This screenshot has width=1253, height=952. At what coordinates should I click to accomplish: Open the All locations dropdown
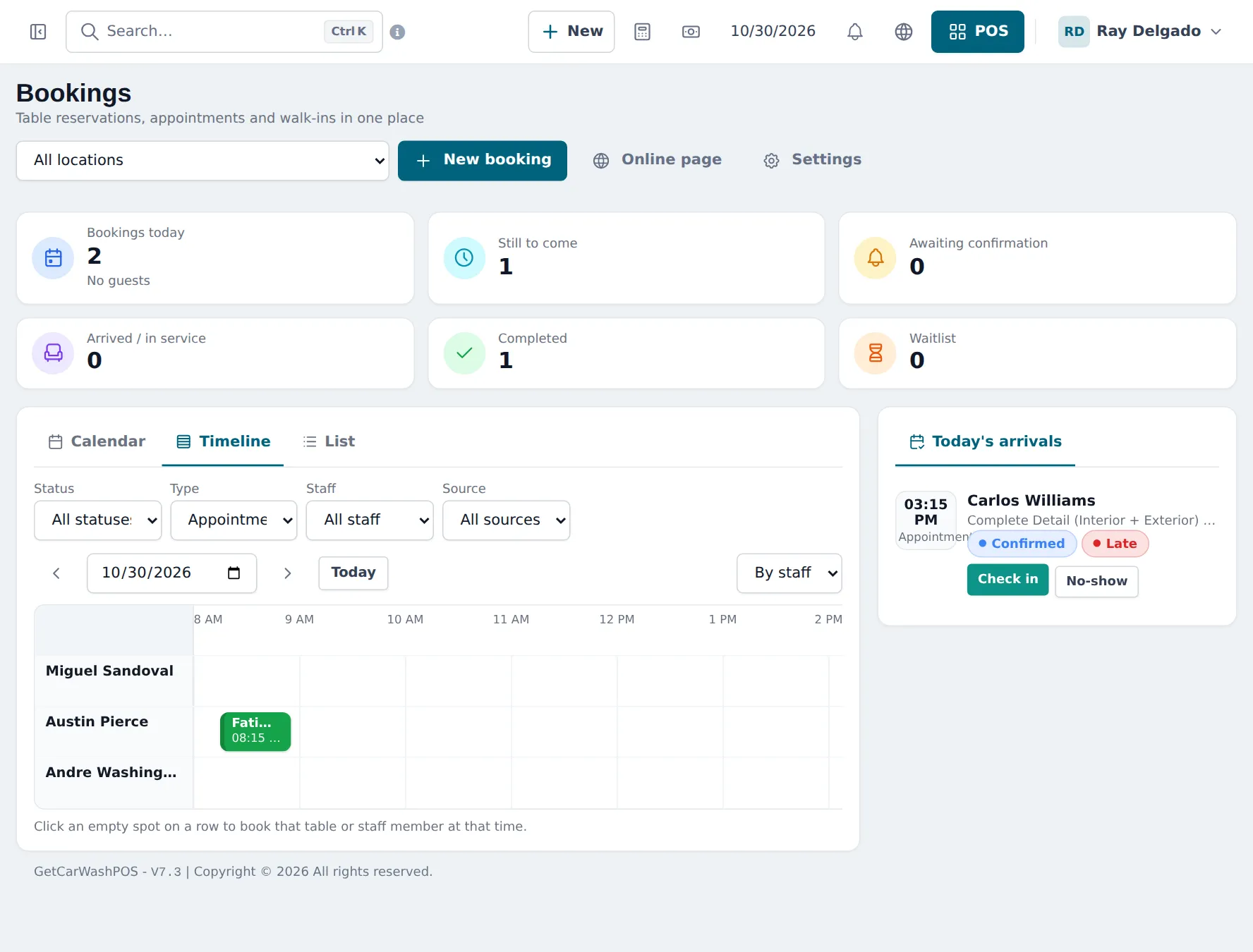[202, 161]
